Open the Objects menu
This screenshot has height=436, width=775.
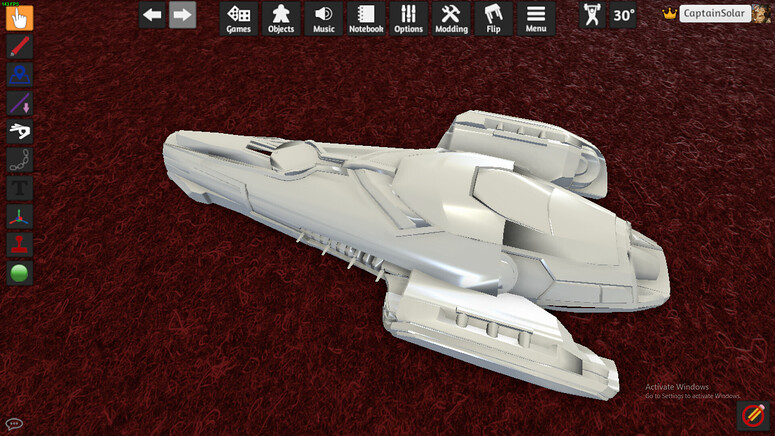(x=281, y=19)
